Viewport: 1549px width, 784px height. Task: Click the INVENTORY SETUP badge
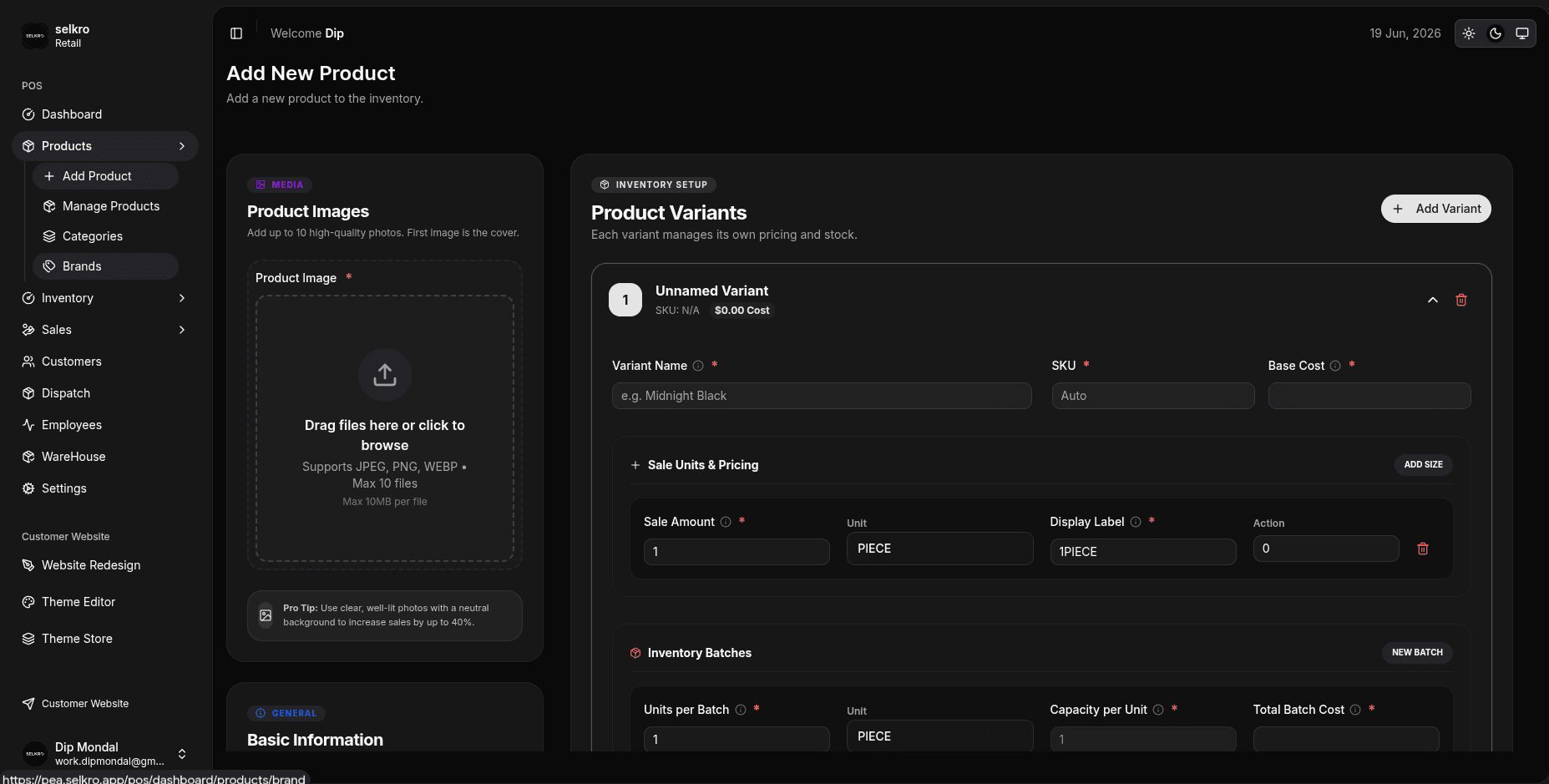click(654, 185)
